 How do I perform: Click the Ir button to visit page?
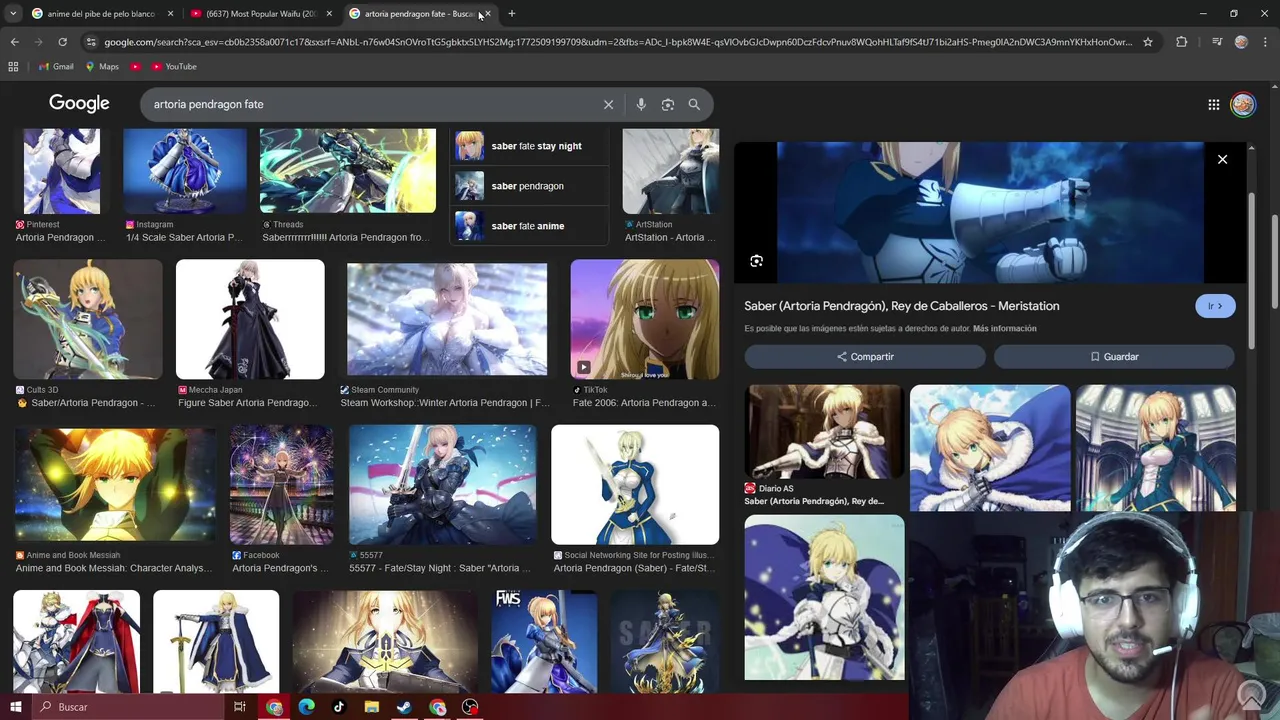[1215, 306]
